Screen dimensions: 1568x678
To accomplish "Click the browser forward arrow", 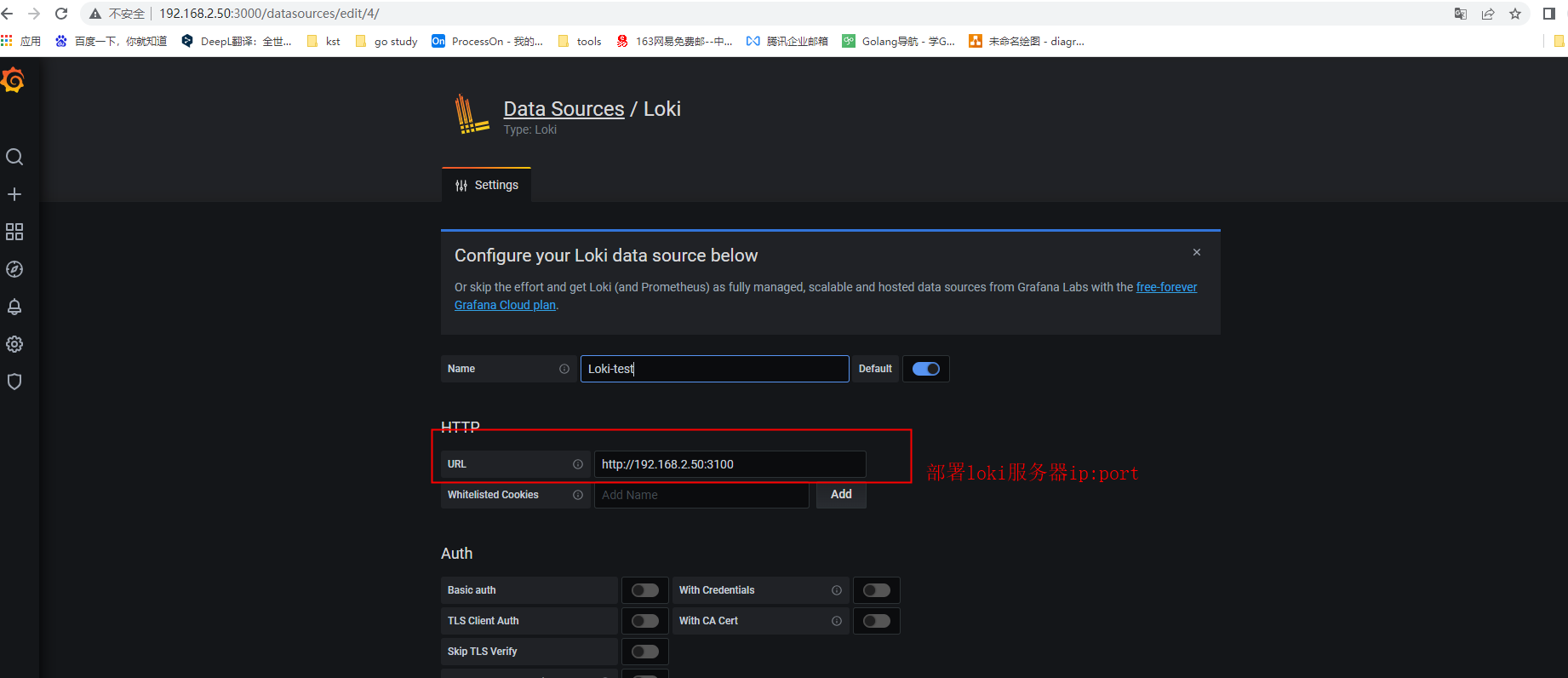I will coord(34,14).
